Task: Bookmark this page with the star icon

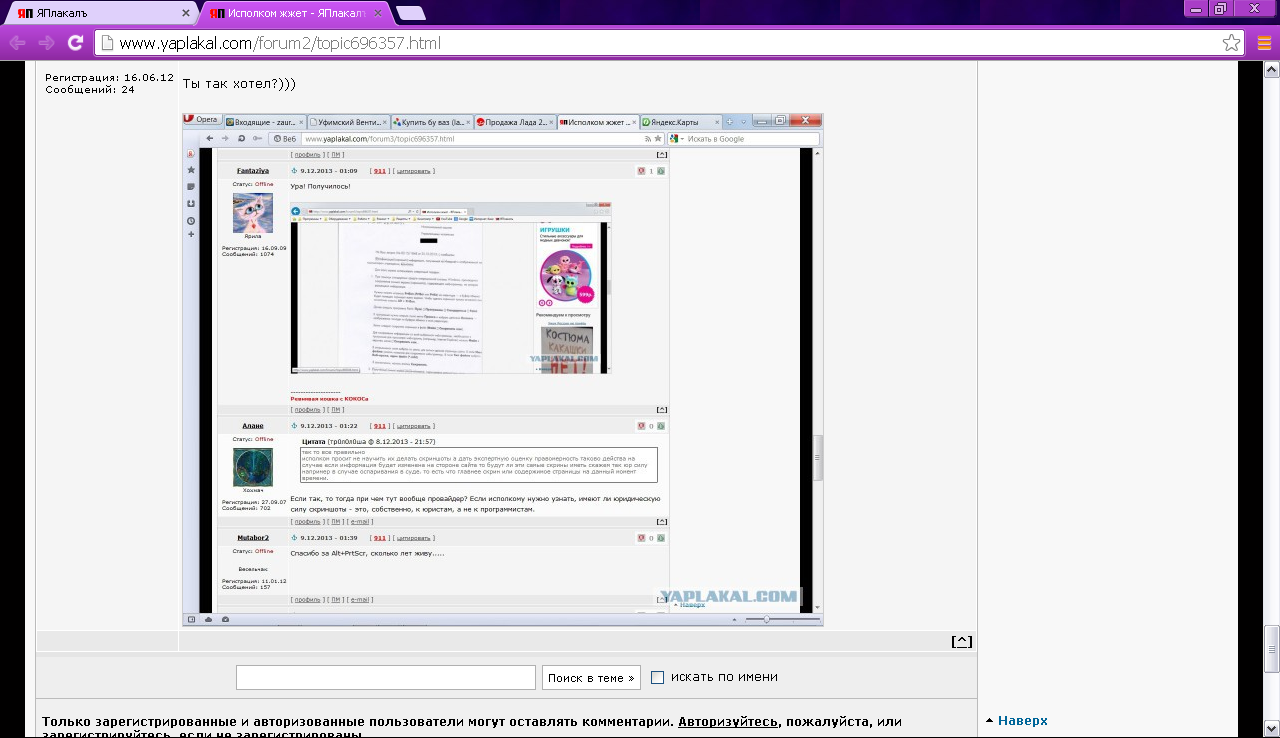Action: (1231, 43)
